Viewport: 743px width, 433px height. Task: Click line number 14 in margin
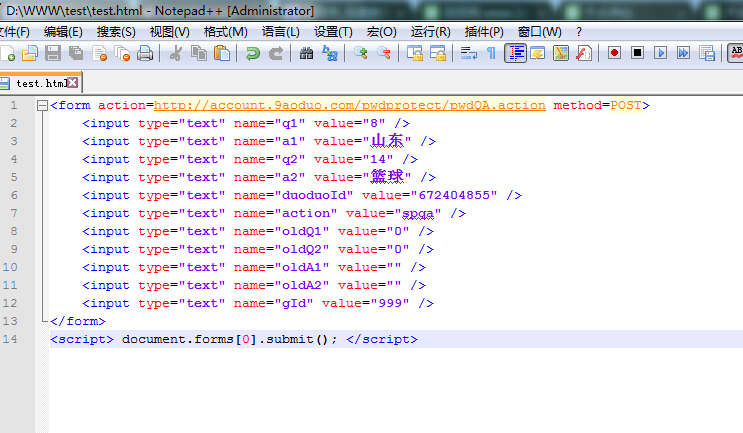(x=10, y=339)
